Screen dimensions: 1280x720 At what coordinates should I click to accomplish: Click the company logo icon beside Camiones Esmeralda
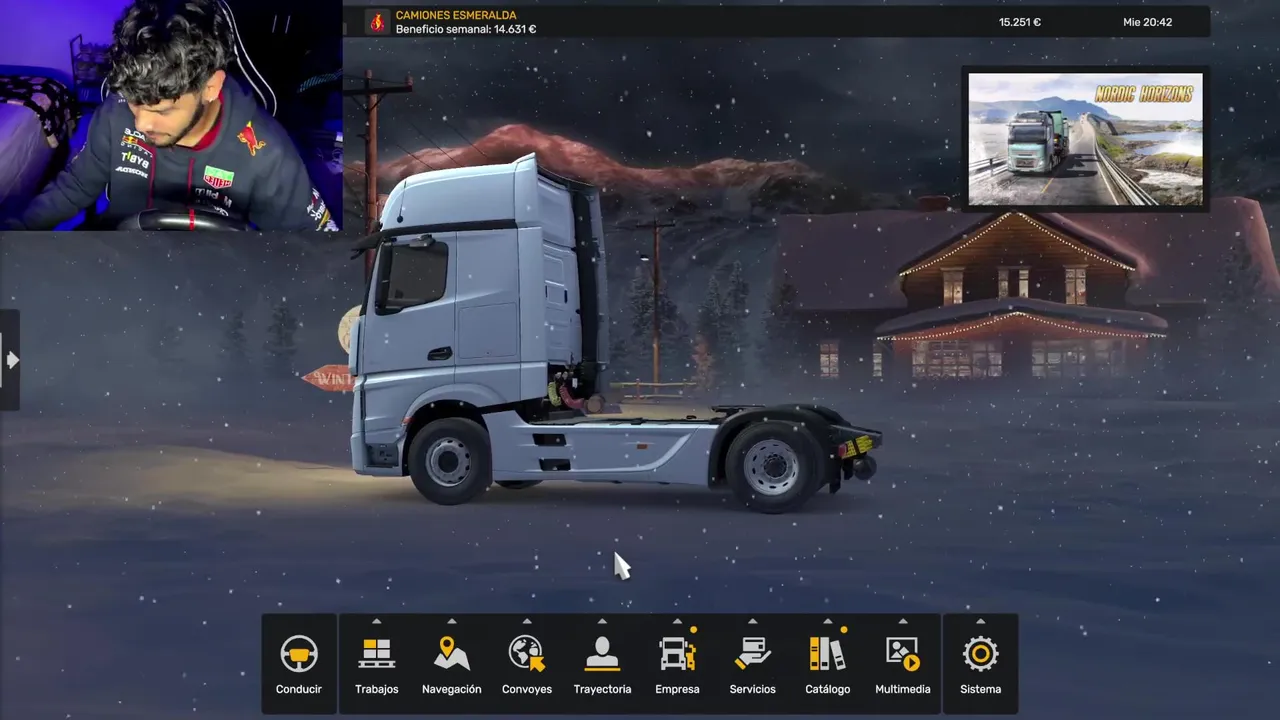377,22
